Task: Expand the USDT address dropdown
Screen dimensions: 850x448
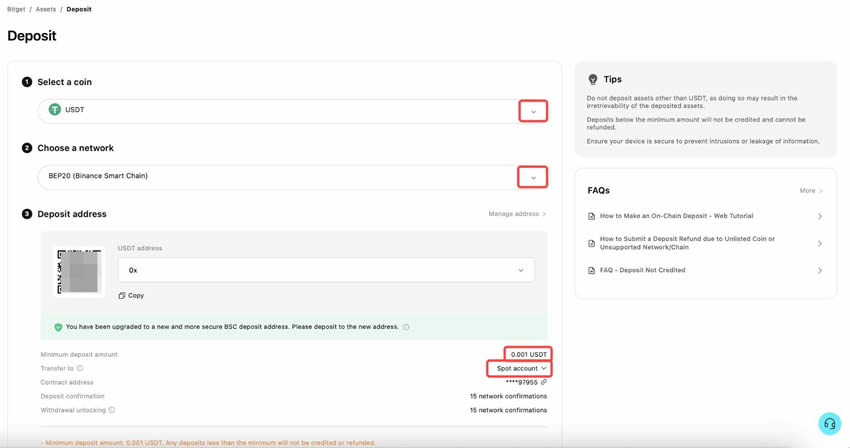Action: coord(521,270)
